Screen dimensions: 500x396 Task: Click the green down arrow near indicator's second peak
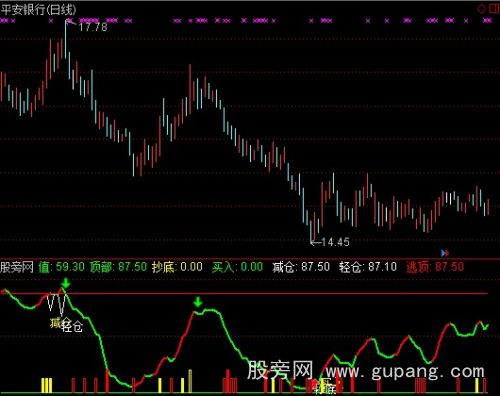(x=198, y=302)
